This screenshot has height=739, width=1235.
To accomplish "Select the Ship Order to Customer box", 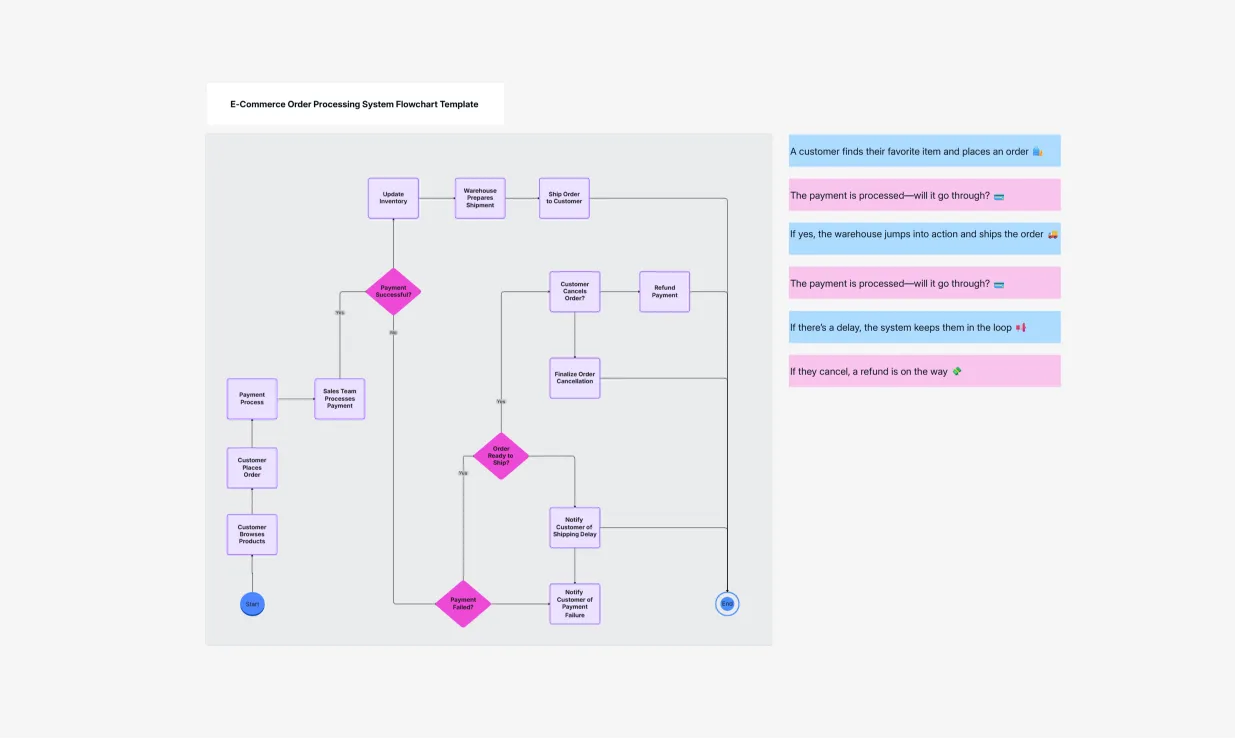I will [564, 198].
